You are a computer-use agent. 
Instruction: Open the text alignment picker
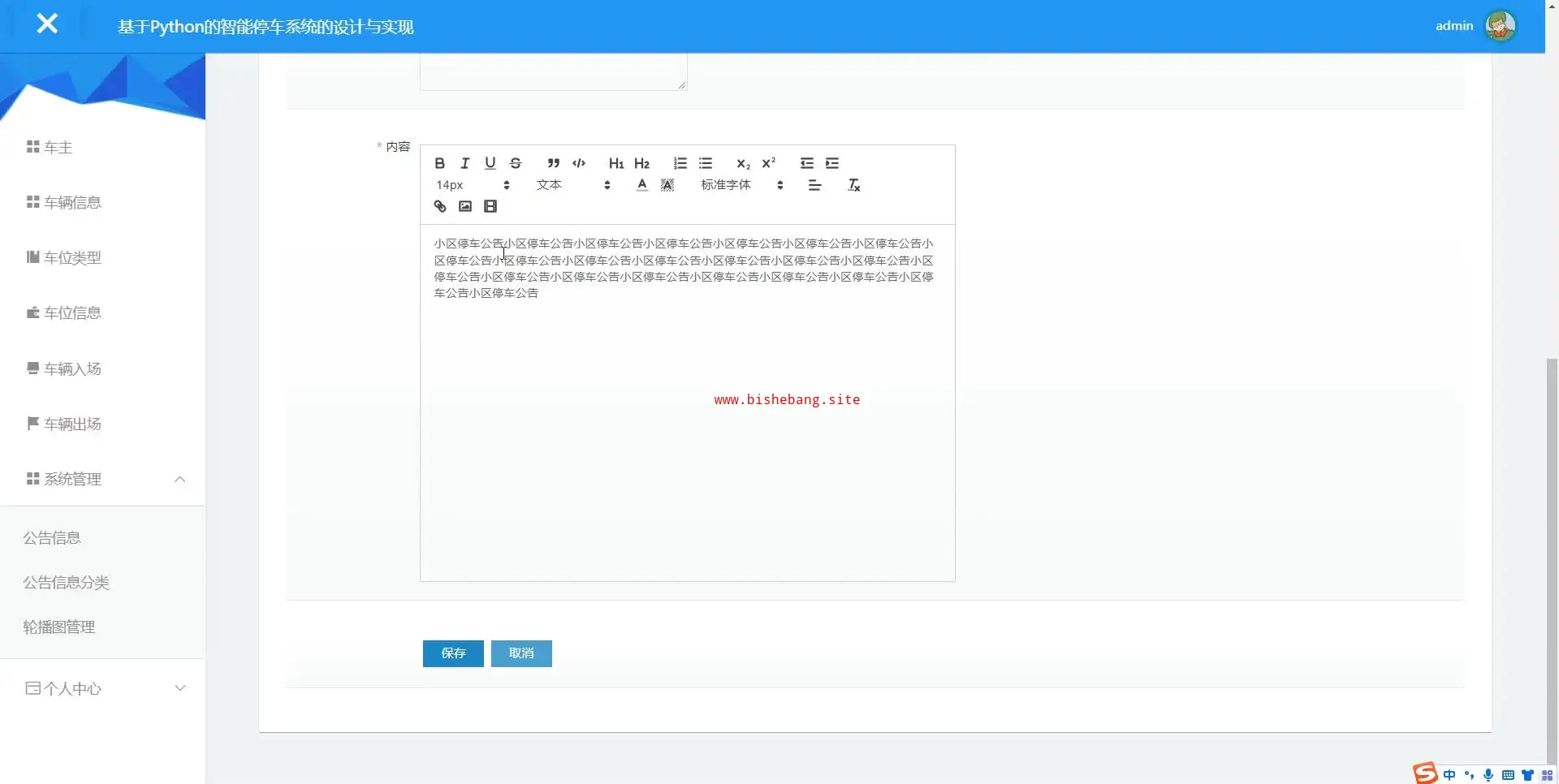814,185
